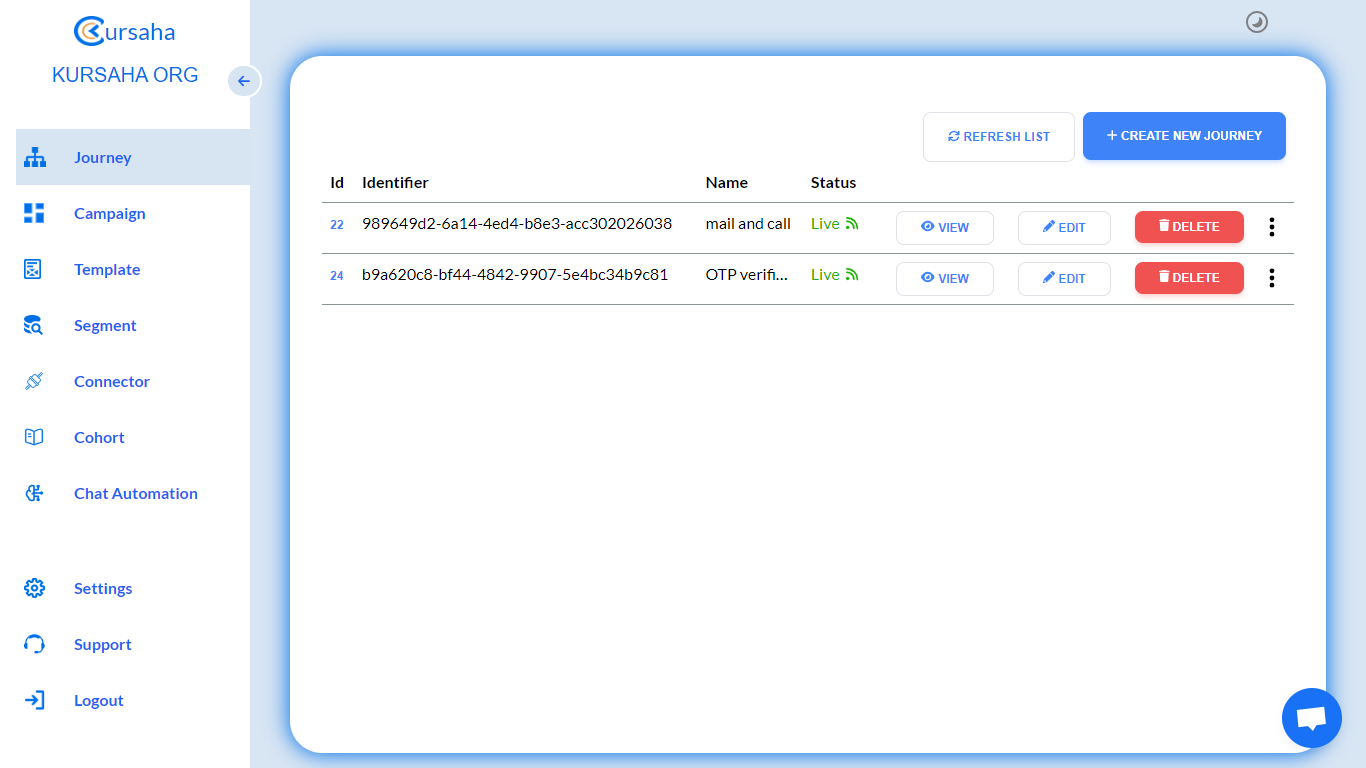Click the Chat Automation icon
The image size is (1366, 768).
tap(34, 493)
